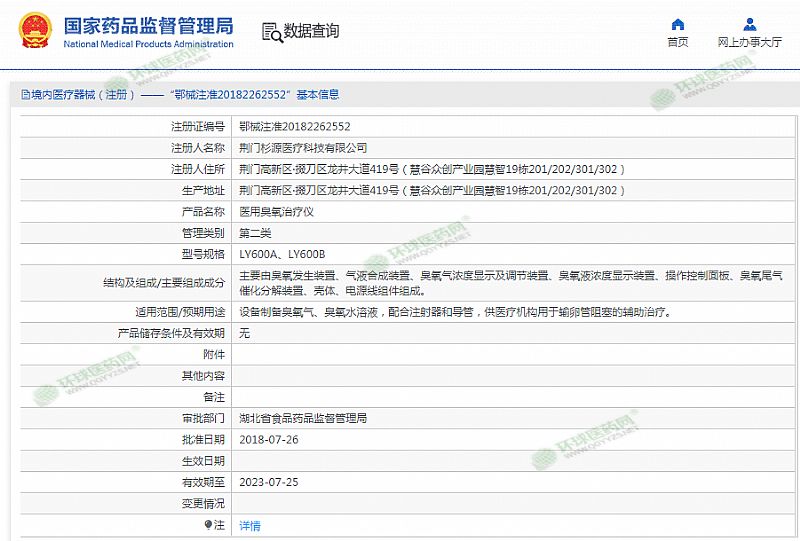Click approval date 2018-07-26
Image resolution: width=800 pixels, height=541 pixels.
[x=269, y=439]
